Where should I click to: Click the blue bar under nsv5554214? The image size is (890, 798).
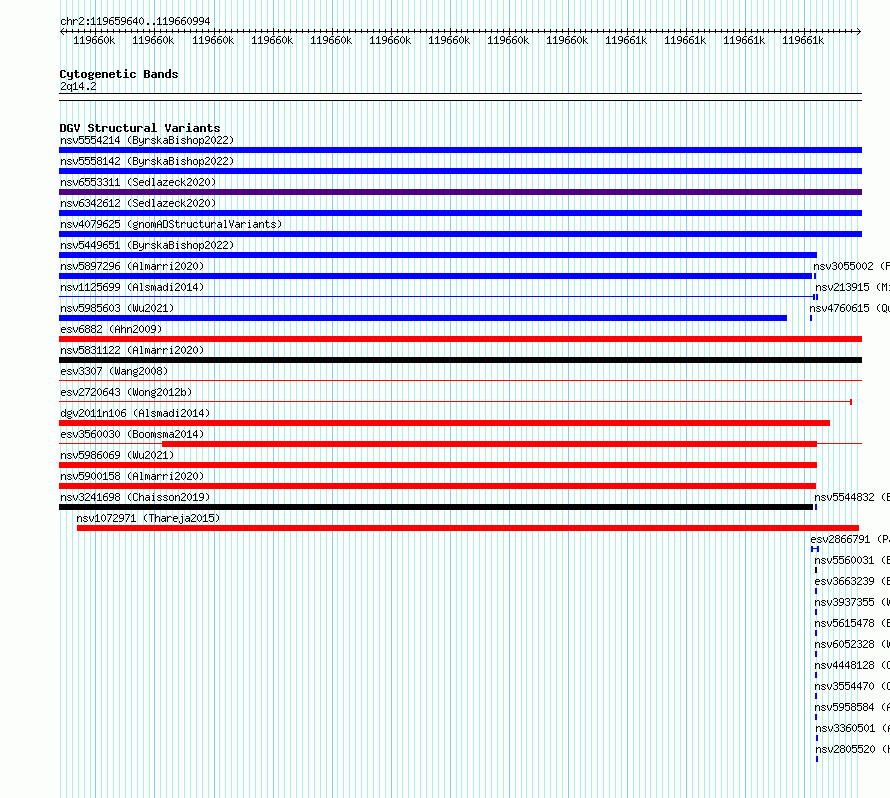click(x=460, y=150)
